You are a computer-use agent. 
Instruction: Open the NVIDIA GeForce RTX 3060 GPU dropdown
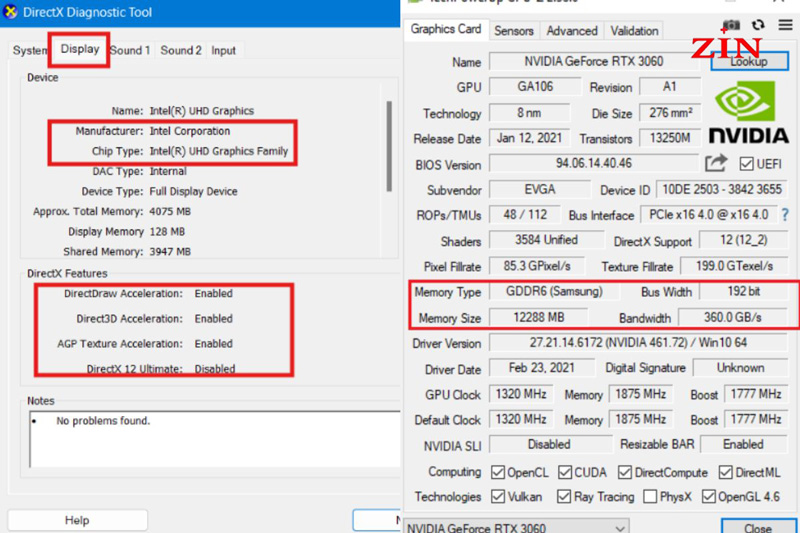516,527
